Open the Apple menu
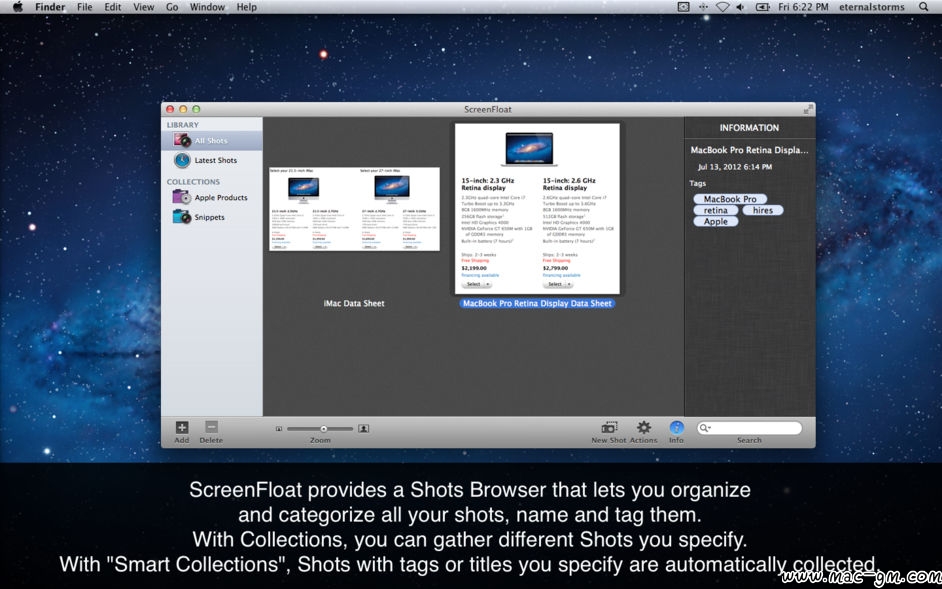The height and width of the screenshot is (589, 942). tap(17, 7)
